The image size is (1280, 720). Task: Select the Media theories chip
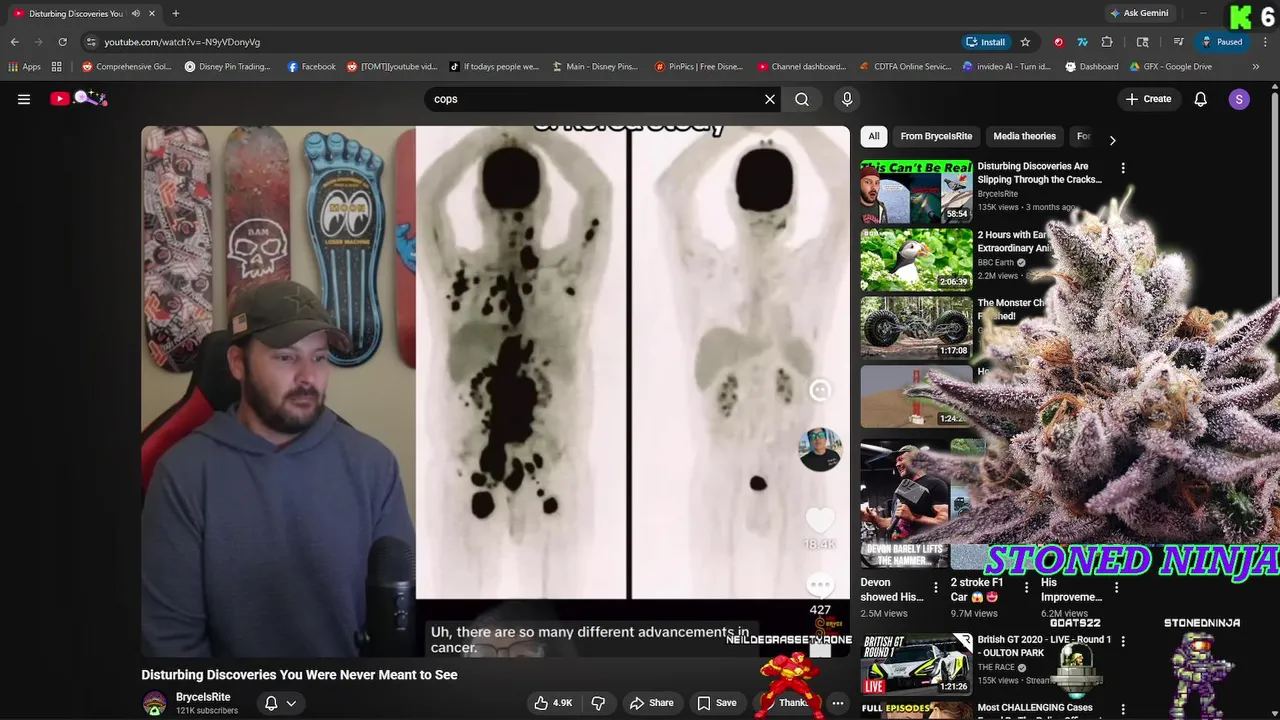point(1024,136)
